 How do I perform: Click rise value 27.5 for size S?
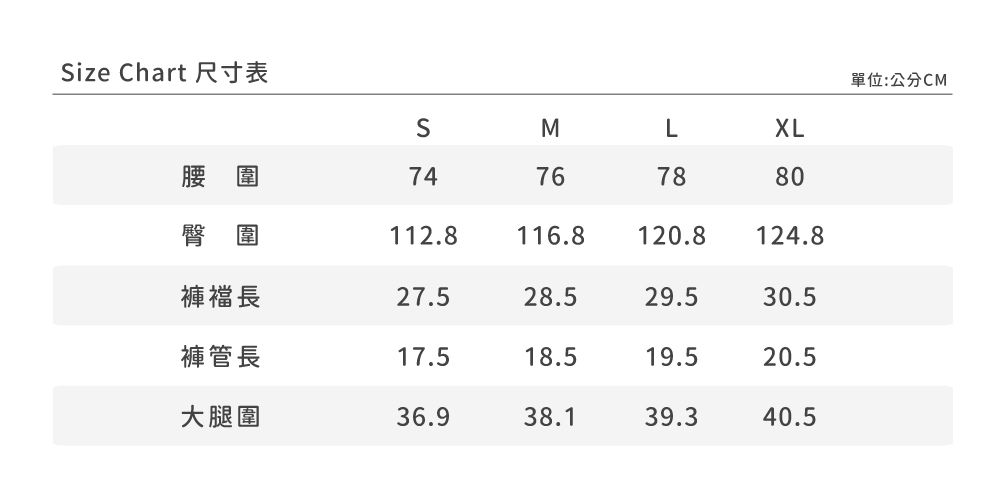pos(423,297)
